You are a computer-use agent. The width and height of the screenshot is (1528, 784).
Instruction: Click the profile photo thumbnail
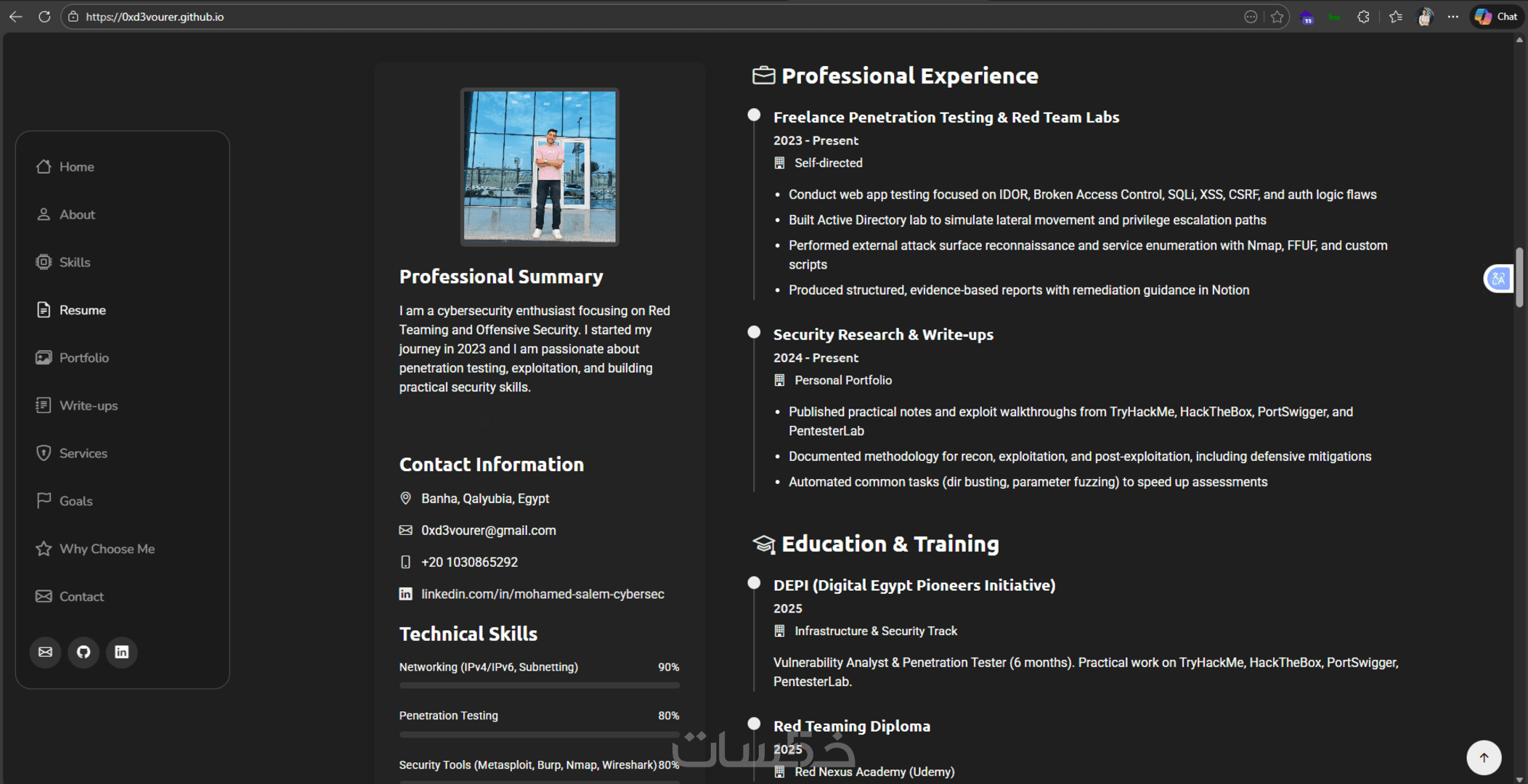pyautogui.click(x=540, y=167)
